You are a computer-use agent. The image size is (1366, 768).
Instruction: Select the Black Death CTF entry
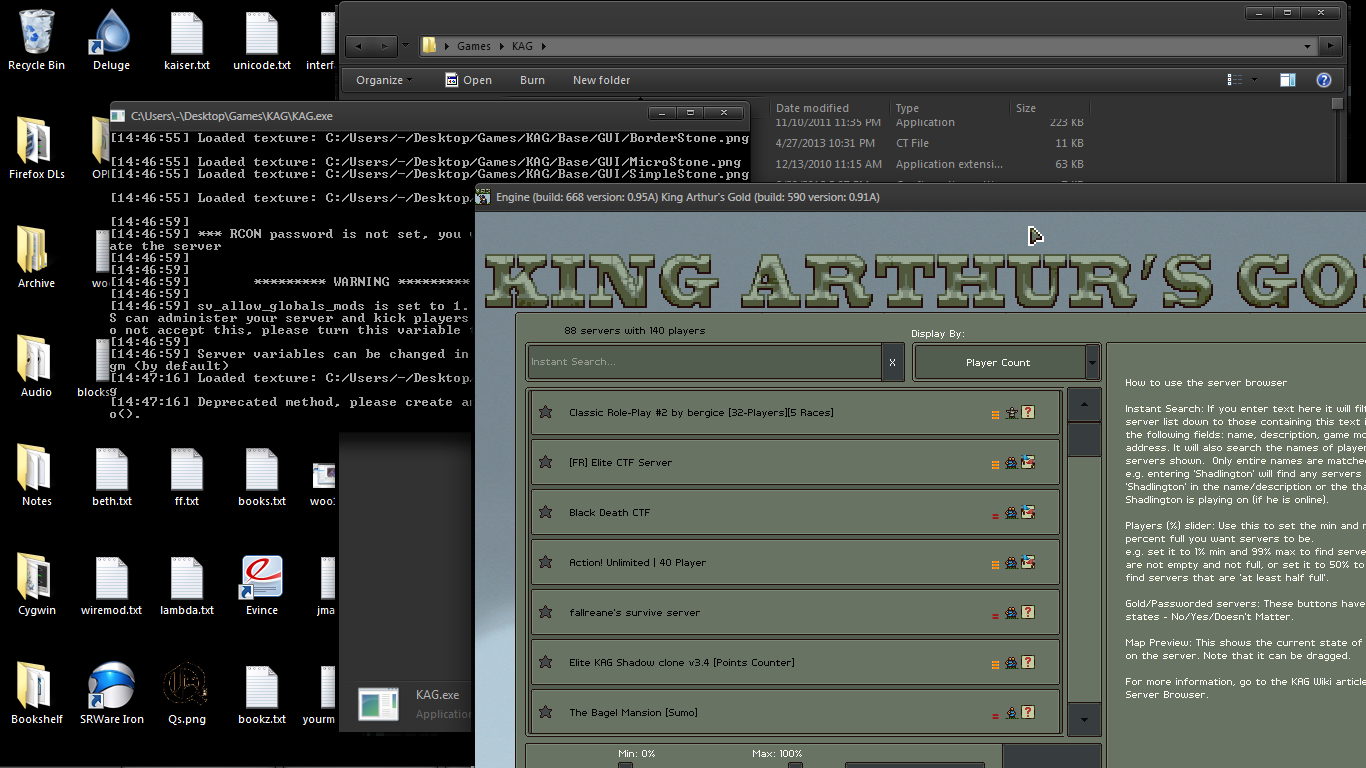click(795, 512)
